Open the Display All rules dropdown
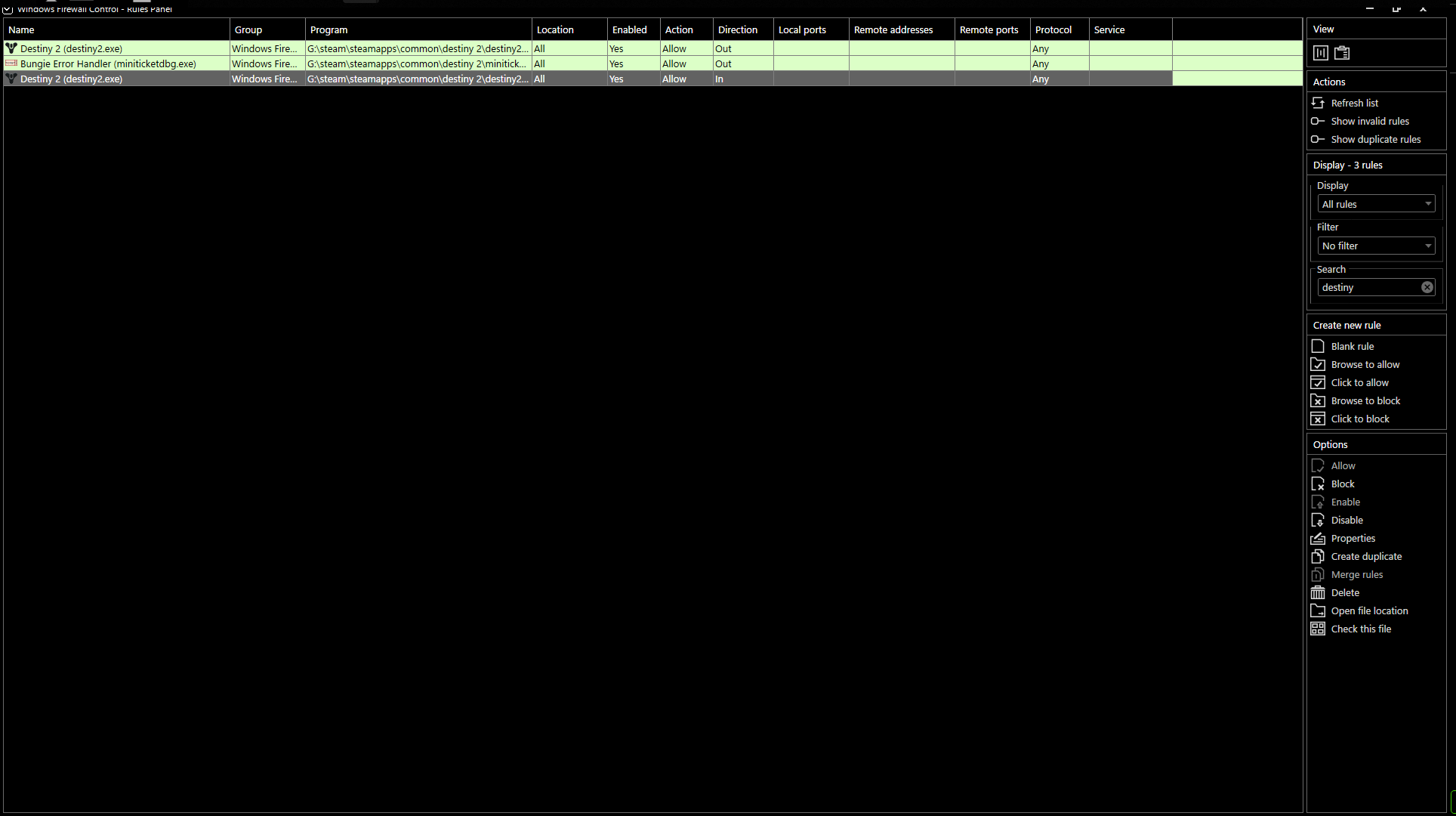 [x=1376, y=204]
